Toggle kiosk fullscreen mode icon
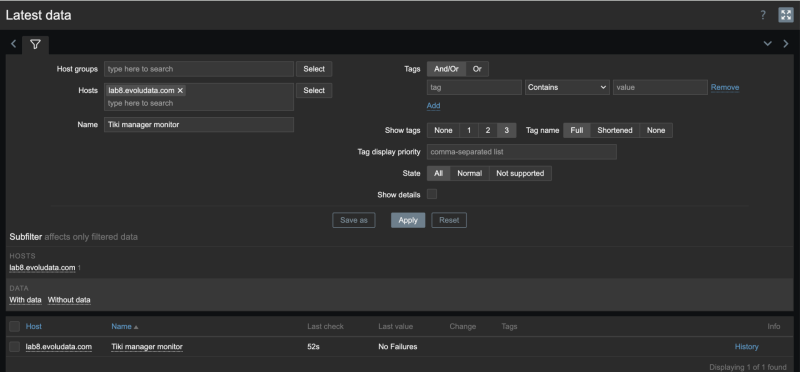Image resolution: width=800 pixels, height=372 pixels. coord(786,15)
